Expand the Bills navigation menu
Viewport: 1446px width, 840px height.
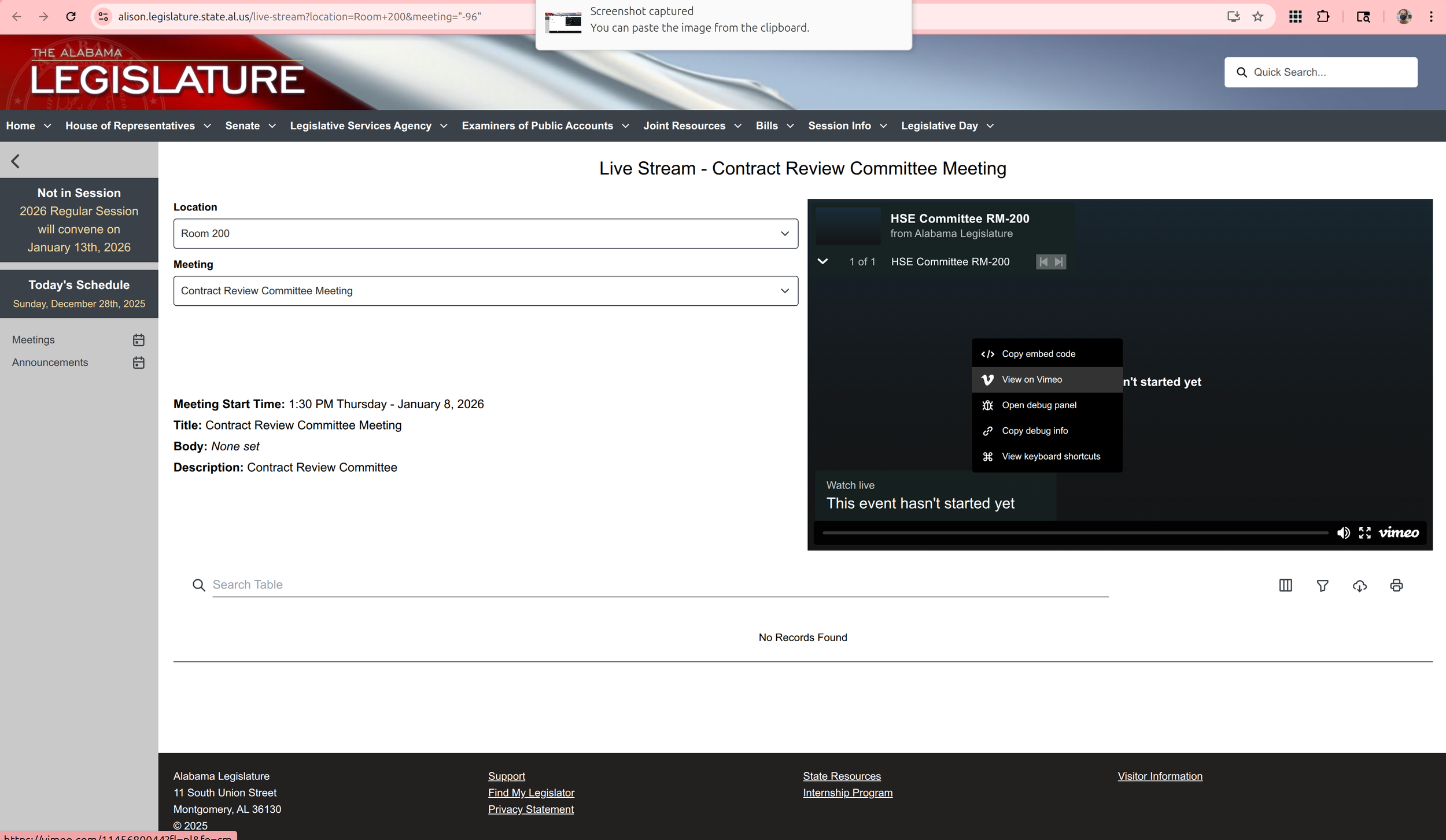774,126
